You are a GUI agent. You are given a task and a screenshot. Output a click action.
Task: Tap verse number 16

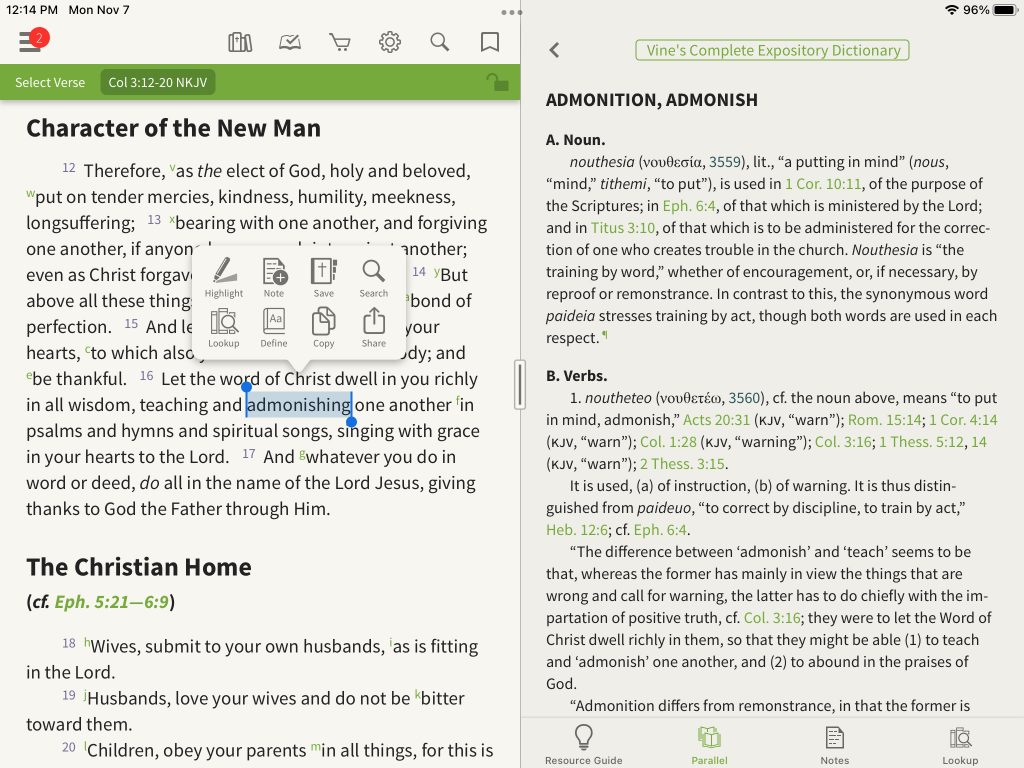point(146,376)
